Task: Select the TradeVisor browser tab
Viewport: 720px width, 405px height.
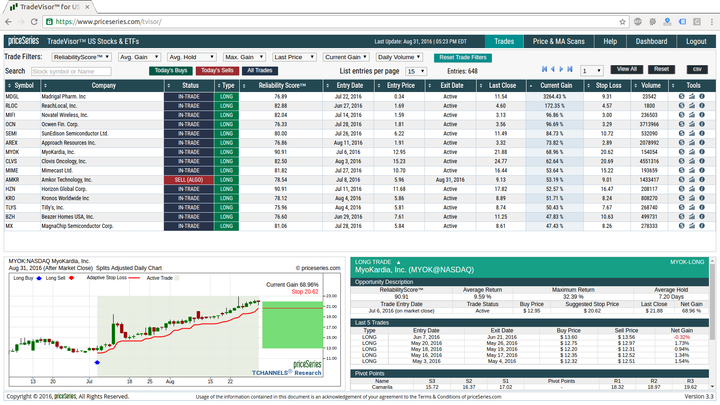Action: click(50, 7)
